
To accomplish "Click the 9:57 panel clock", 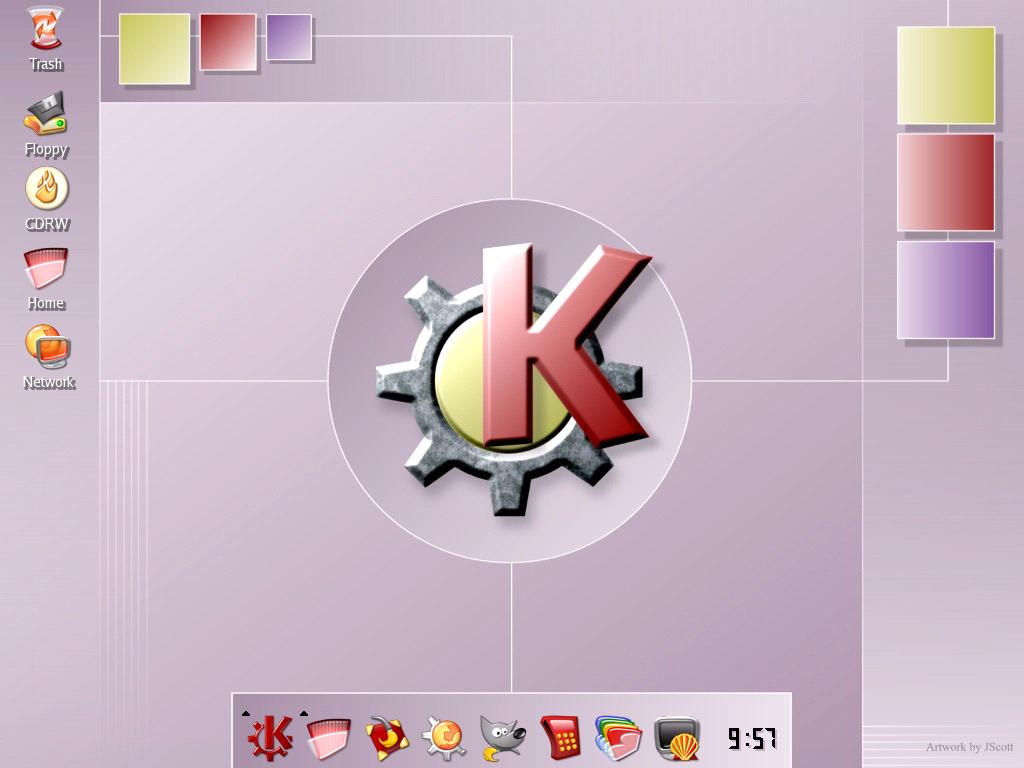I will [752, 739].
